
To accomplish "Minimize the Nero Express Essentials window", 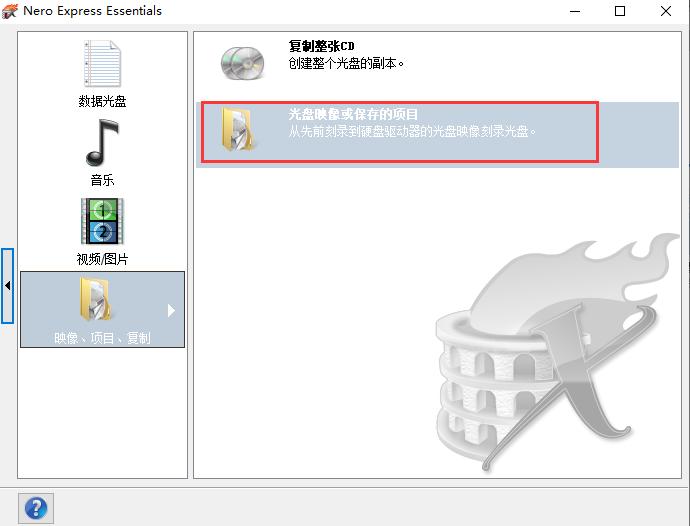I will pyautogui.click(x=575, y=11).
